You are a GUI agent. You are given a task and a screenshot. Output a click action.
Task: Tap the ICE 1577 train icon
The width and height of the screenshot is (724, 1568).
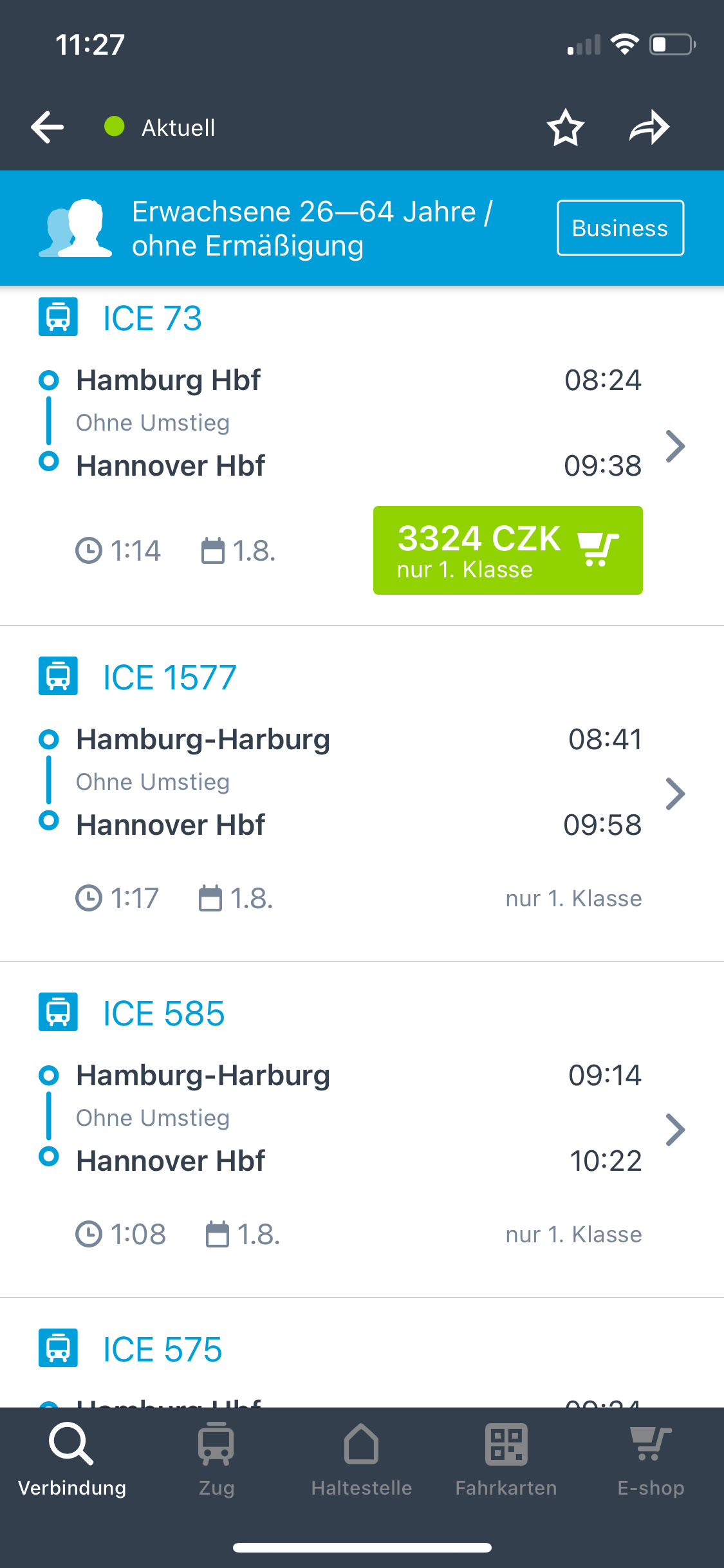tap(58, 676)
